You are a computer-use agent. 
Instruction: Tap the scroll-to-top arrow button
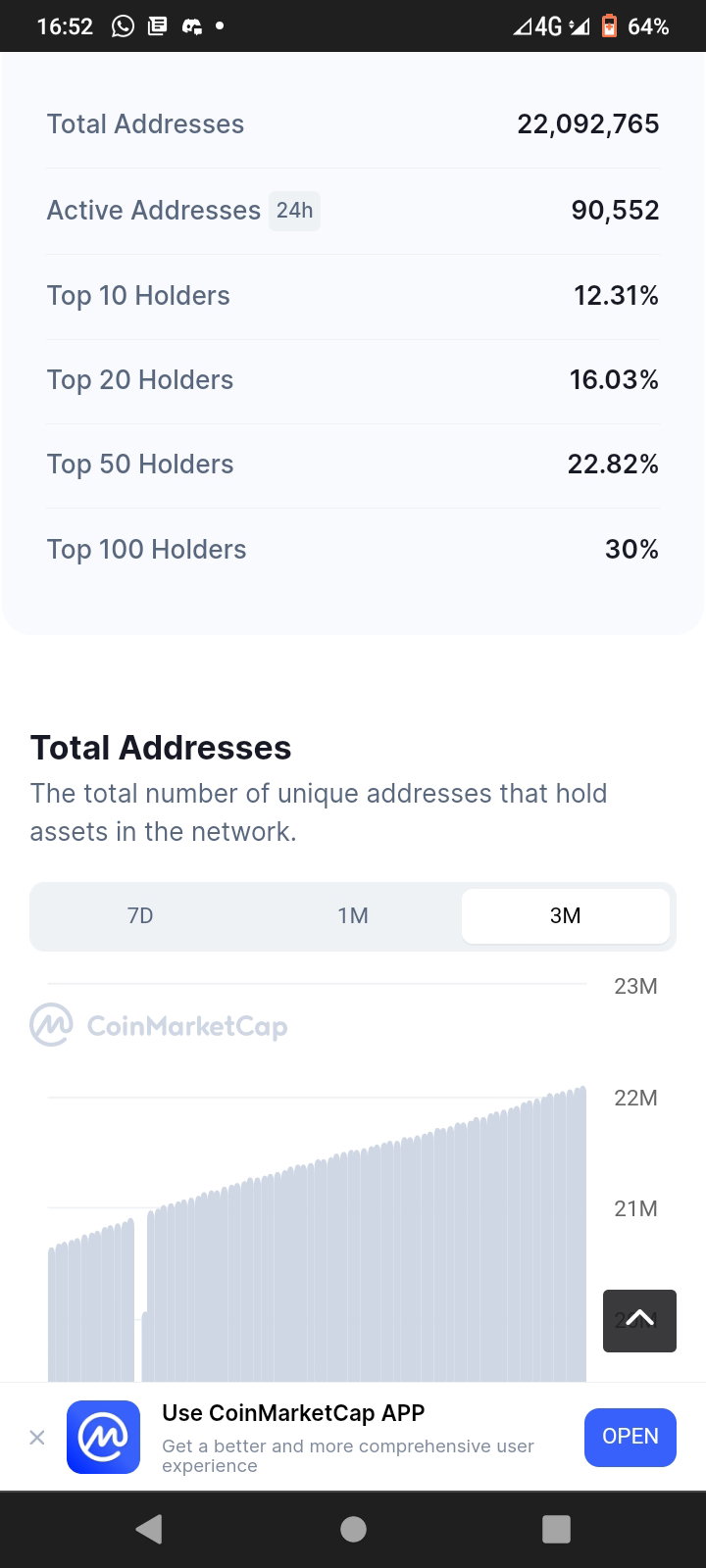click(639, 1320)
